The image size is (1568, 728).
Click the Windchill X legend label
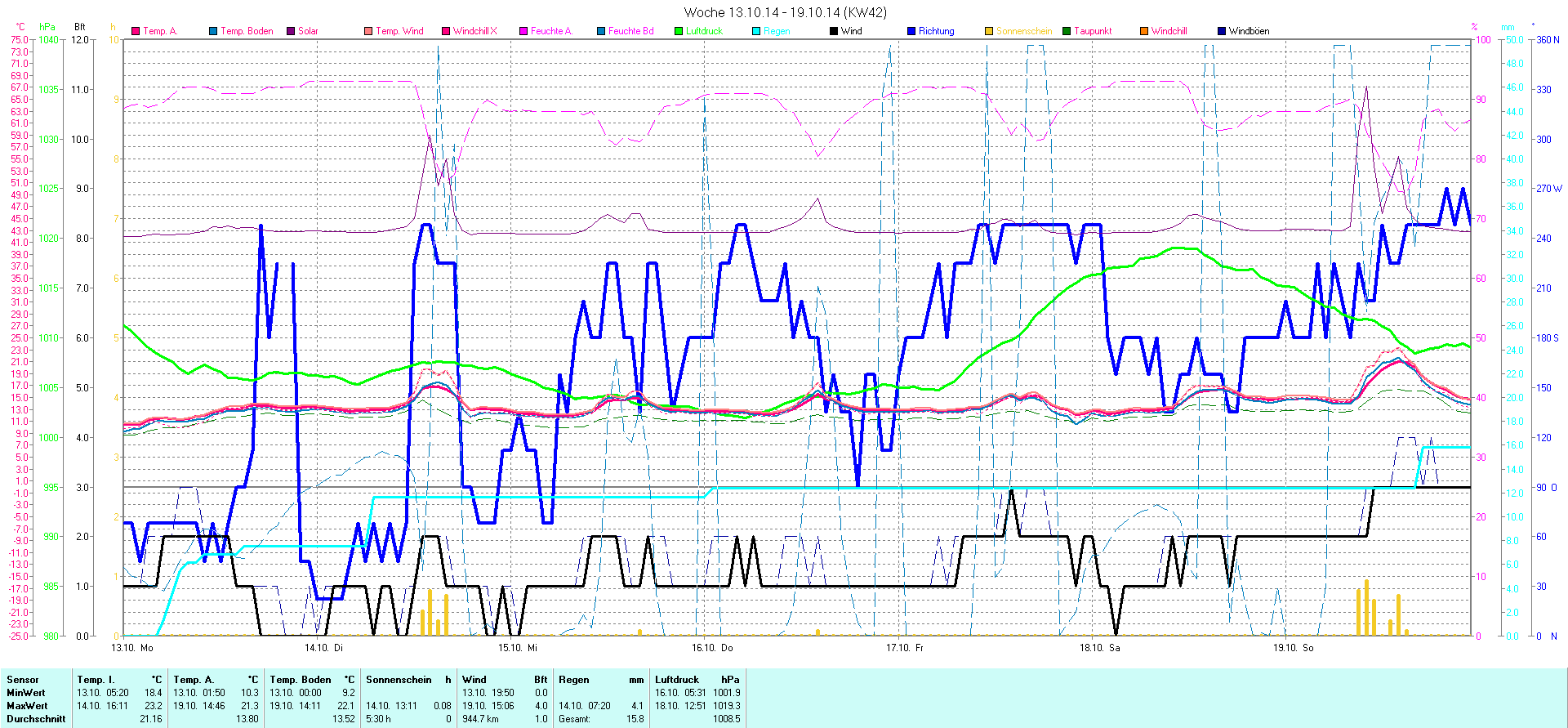pos(474,31)
